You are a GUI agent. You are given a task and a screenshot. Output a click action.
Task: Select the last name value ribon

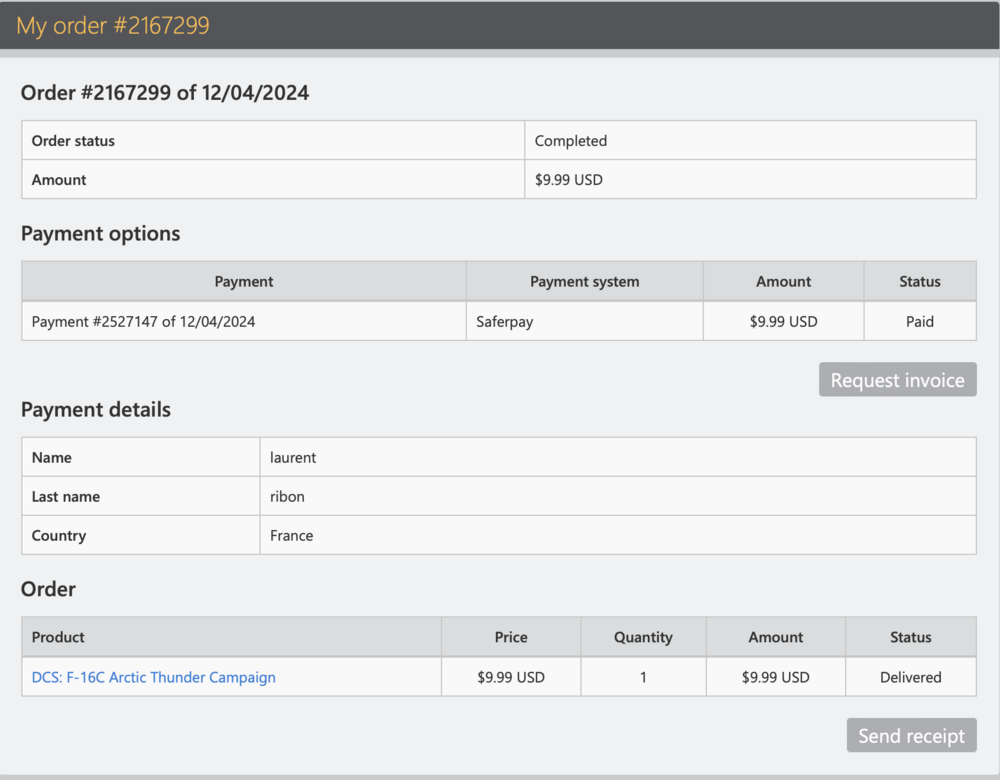point(287,496)
